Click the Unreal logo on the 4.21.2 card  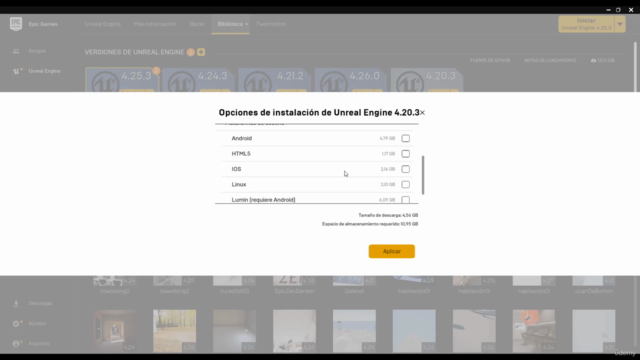(x=258, y=83)
